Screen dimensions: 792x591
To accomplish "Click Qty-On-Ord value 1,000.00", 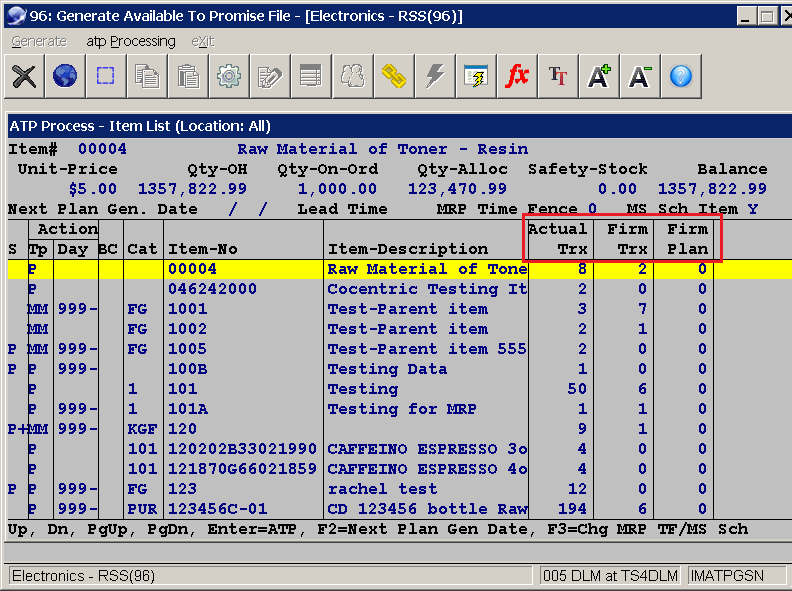I will click(337, 189).
